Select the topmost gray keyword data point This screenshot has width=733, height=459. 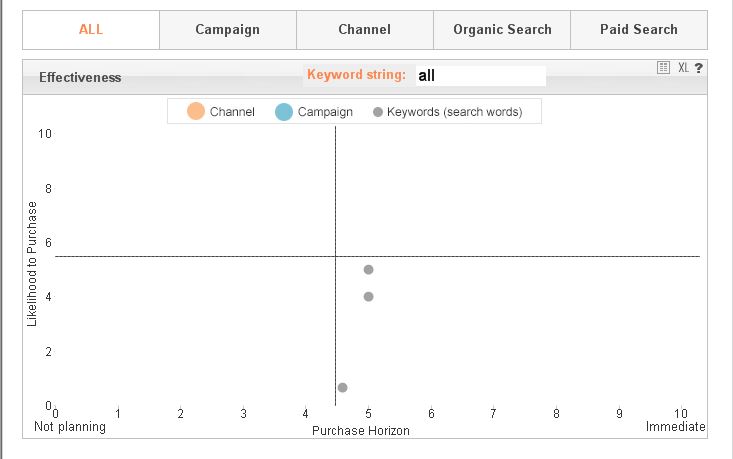369,270
